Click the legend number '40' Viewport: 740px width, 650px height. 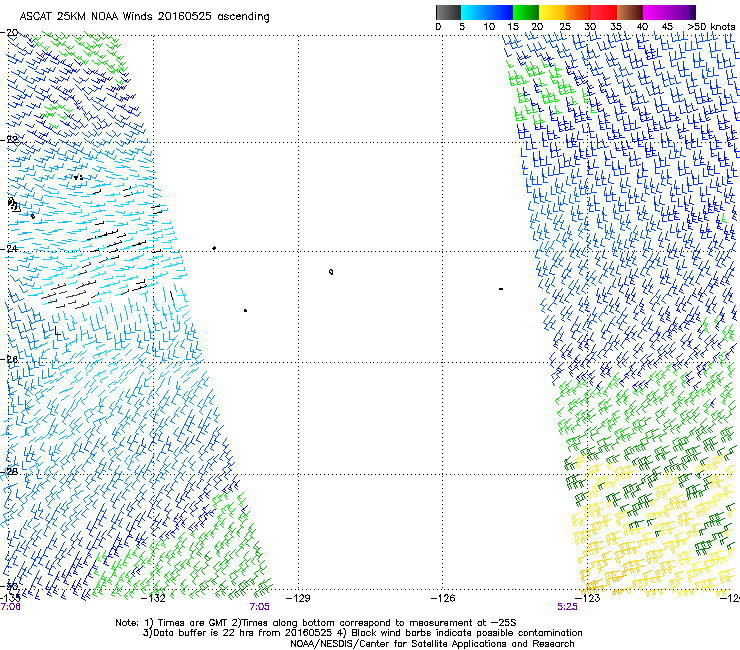[642, 27]
